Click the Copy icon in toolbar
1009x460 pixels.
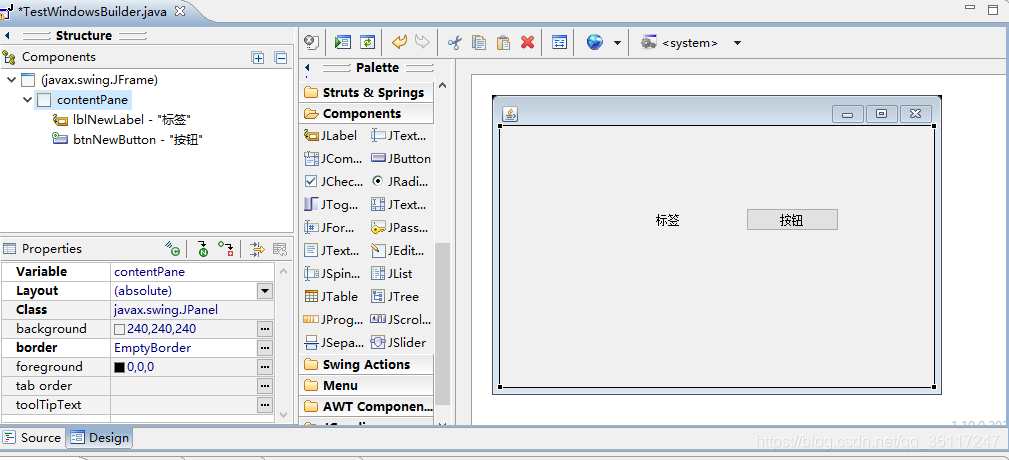(479, 42)
